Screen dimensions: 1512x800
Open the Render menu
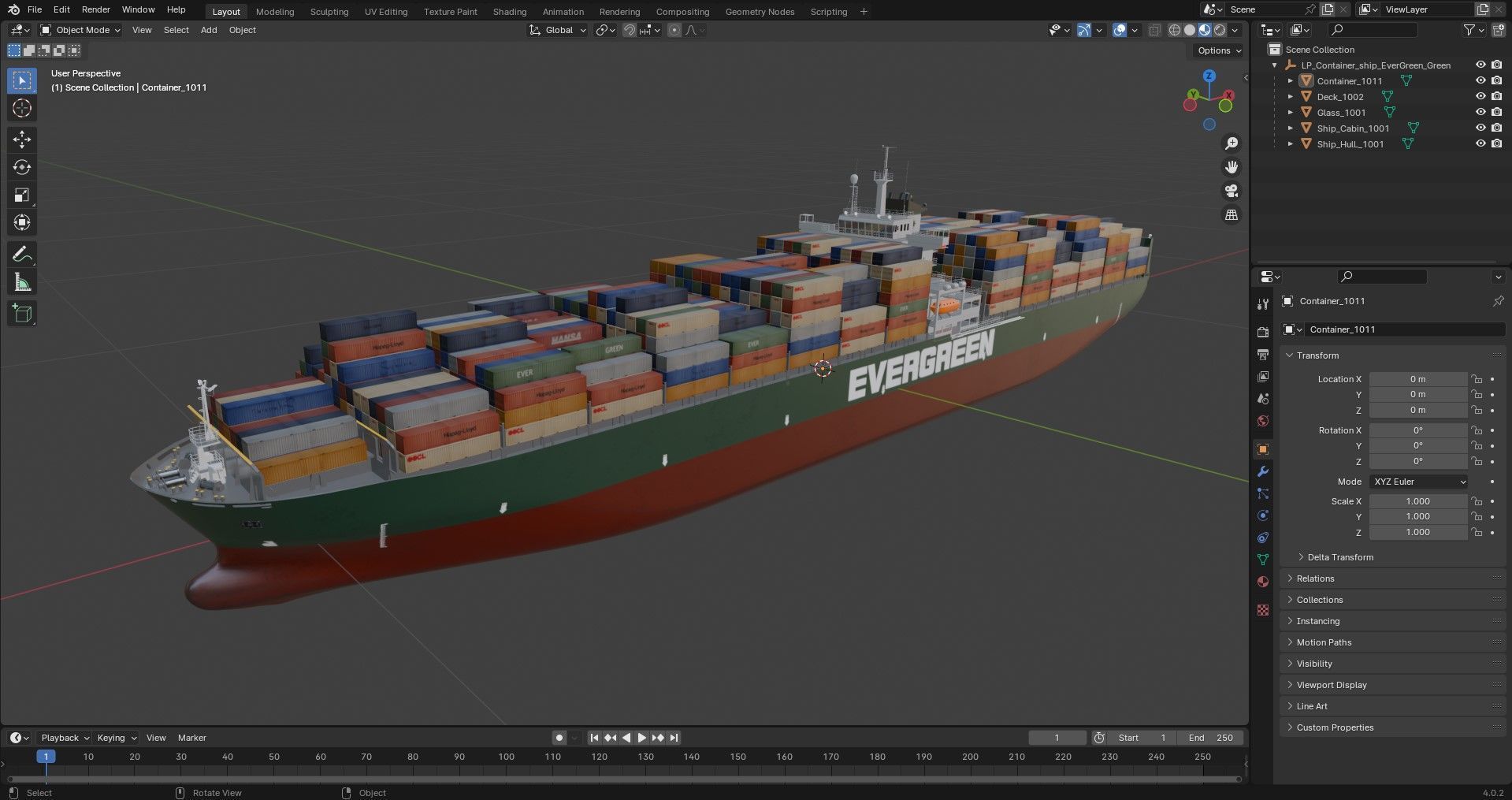click(x=96, y=9)
